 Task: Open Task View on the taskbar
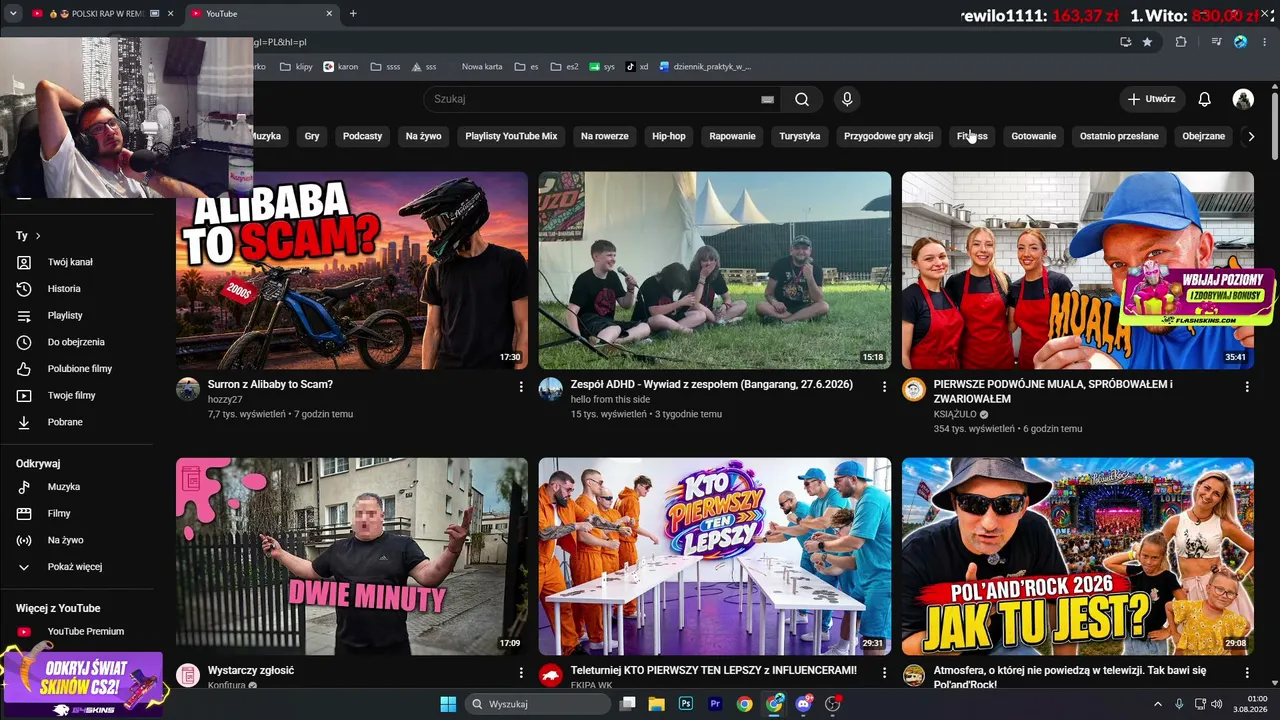point(627,704)
